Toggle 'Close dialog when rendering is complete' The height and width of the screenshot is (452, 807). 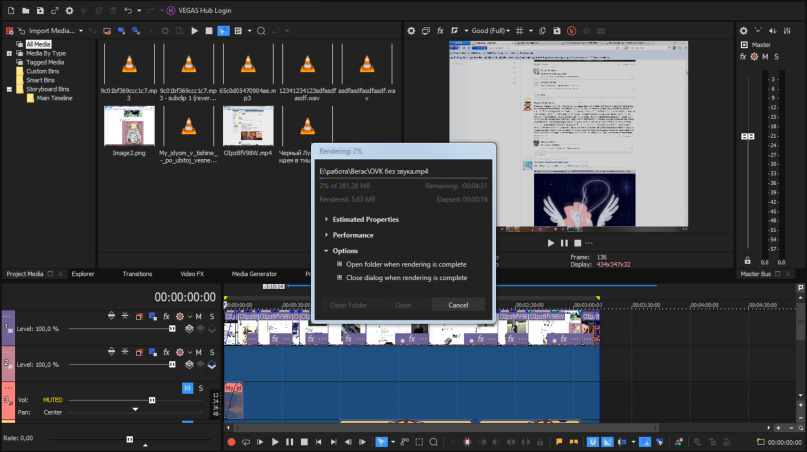[x=340, y=277]
